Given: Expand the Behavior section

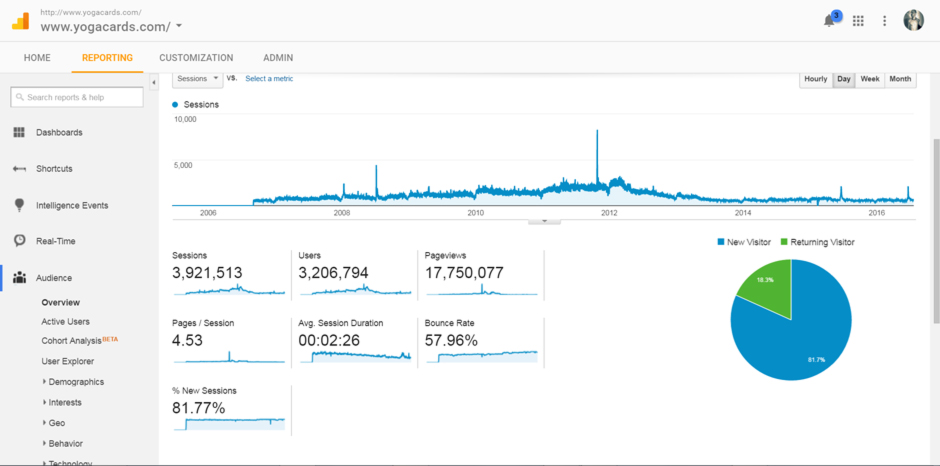Looking at the screenshot, I should [x=44, y=444].
